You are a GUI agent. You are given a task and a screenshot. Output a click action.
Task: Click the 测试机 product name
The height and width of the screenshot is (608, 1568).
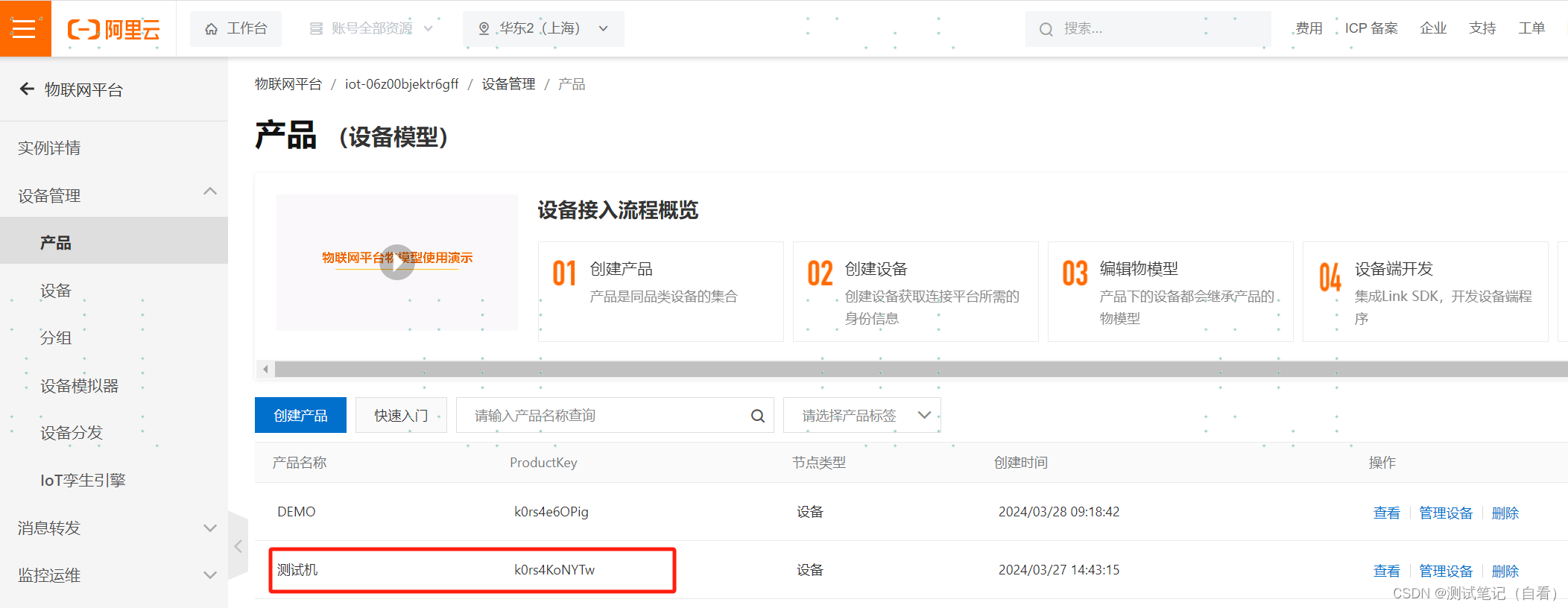pos(297,570)
